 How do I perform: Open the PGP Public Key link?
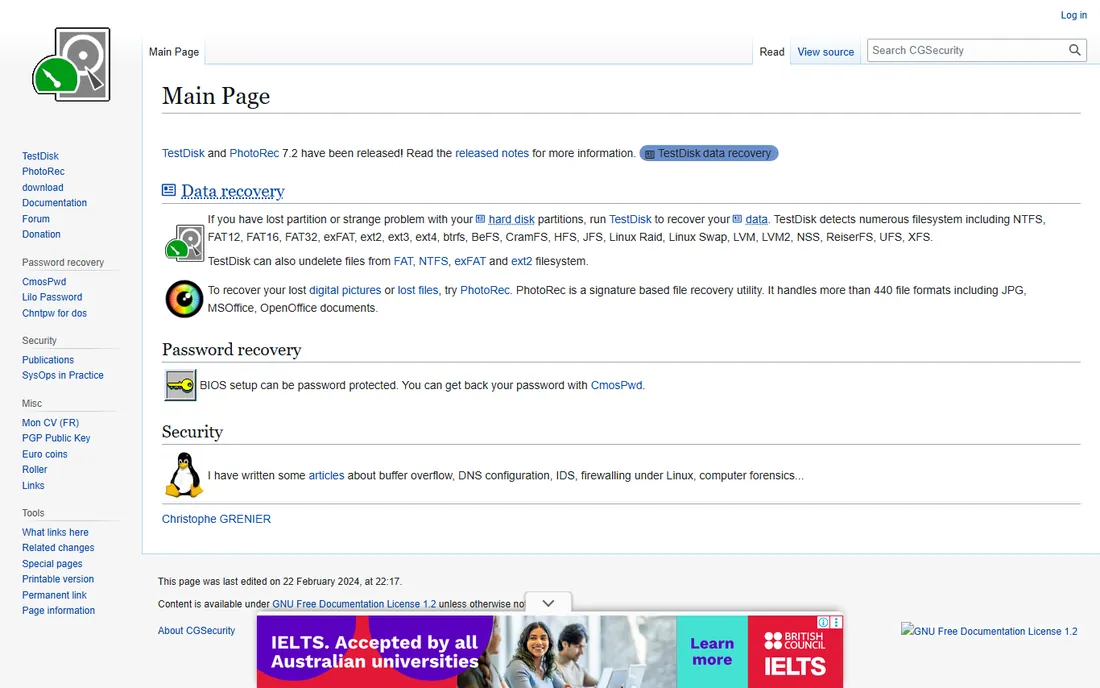(55, 438)
